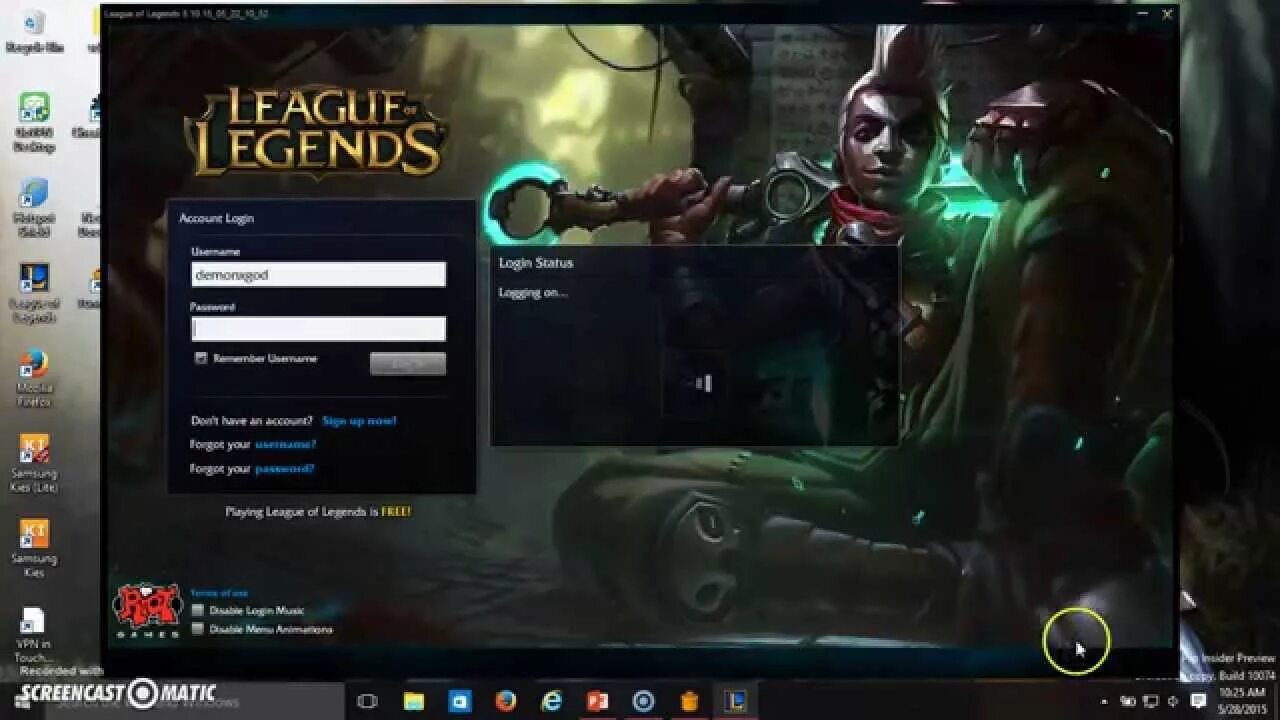This screenshot has width=1280, height=720.
Task: Open the Hotspot Shield desktop shortcut
Action: pos(34,207)
